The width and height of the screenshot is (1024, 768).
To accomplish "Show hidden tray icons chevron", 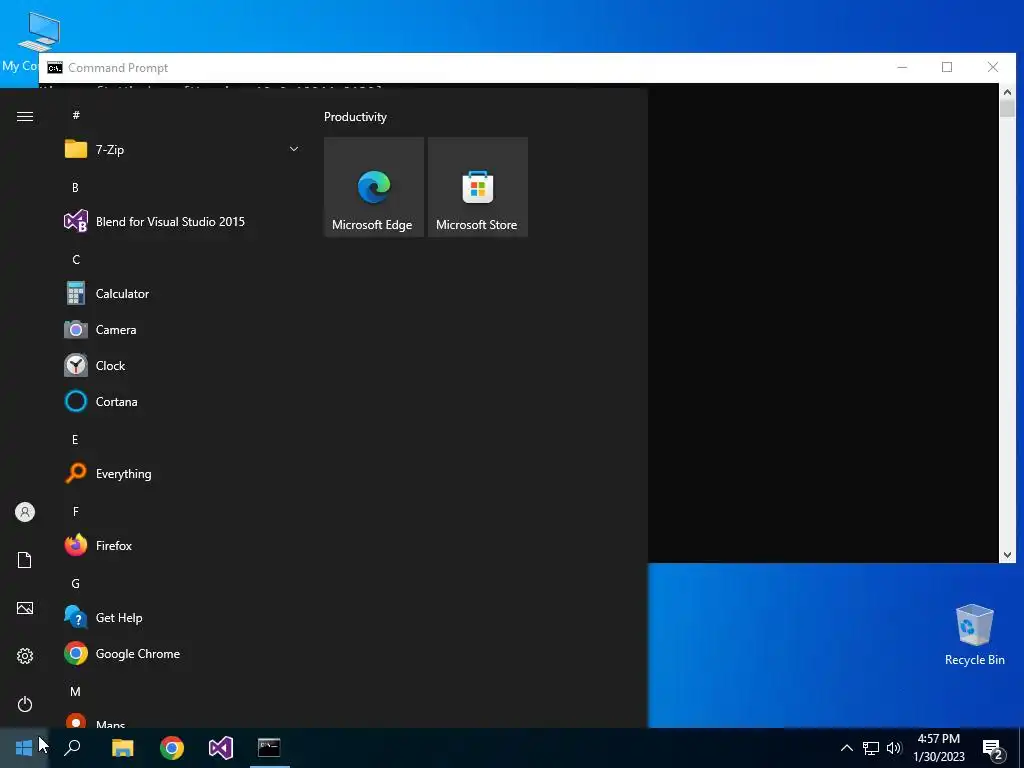I will [846, 748].
